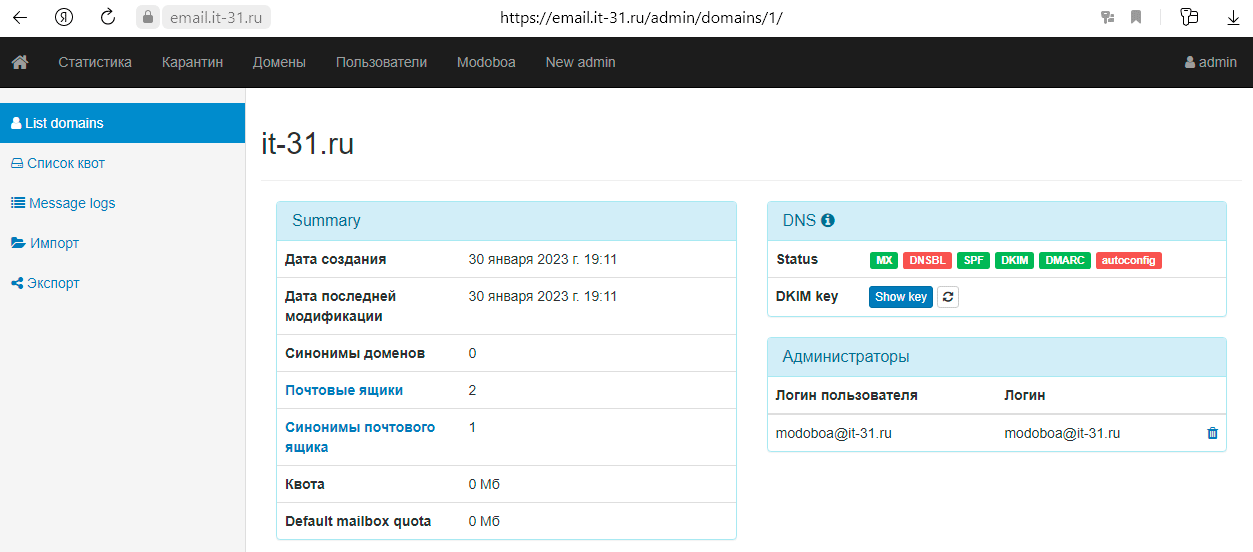1253x552 pixels.
Task: Click the it-31.ru page heading
Action: tap(308, 144)
